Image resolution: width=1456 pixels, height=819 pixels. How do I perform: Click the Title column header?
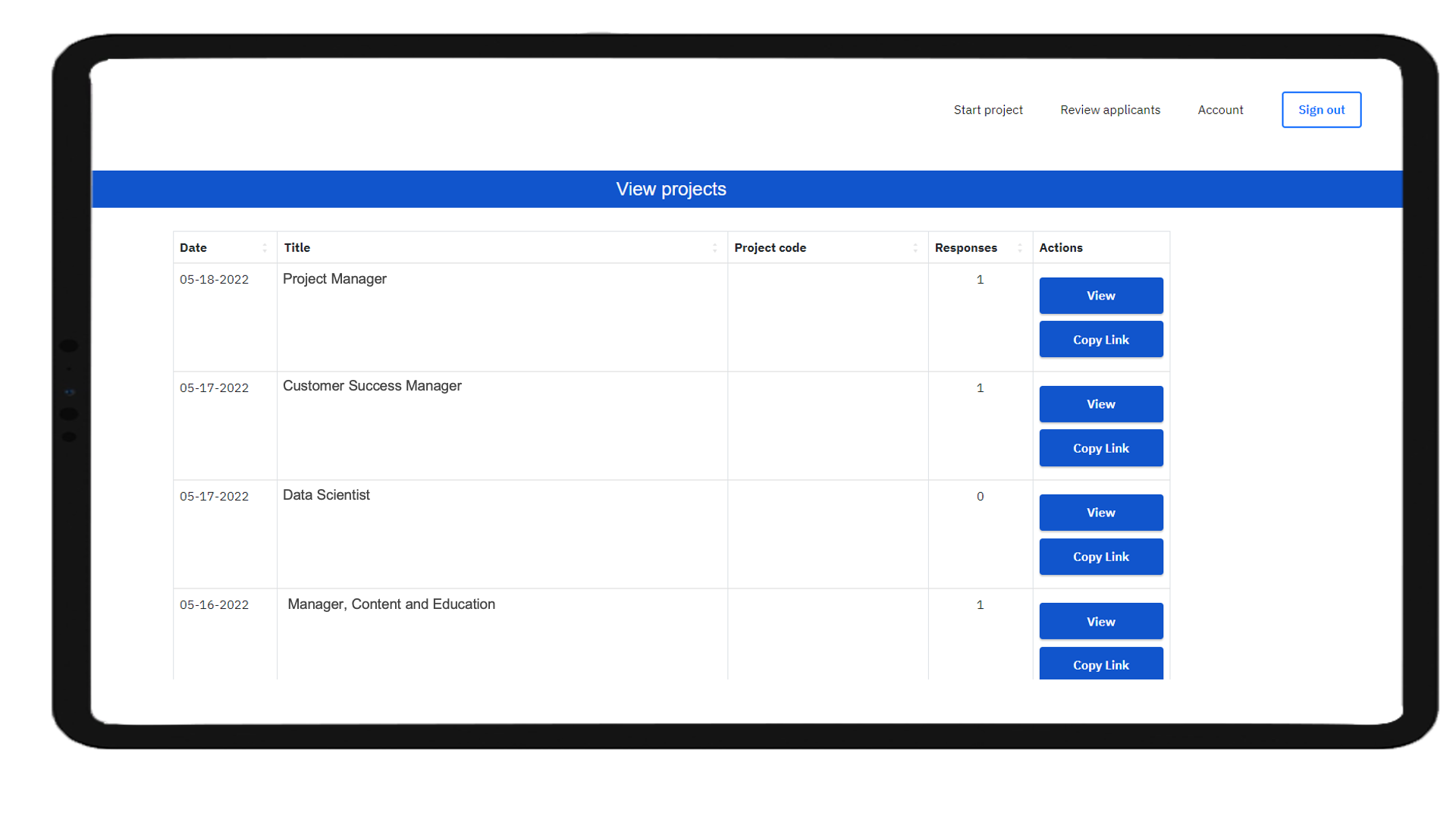point(502,248)
